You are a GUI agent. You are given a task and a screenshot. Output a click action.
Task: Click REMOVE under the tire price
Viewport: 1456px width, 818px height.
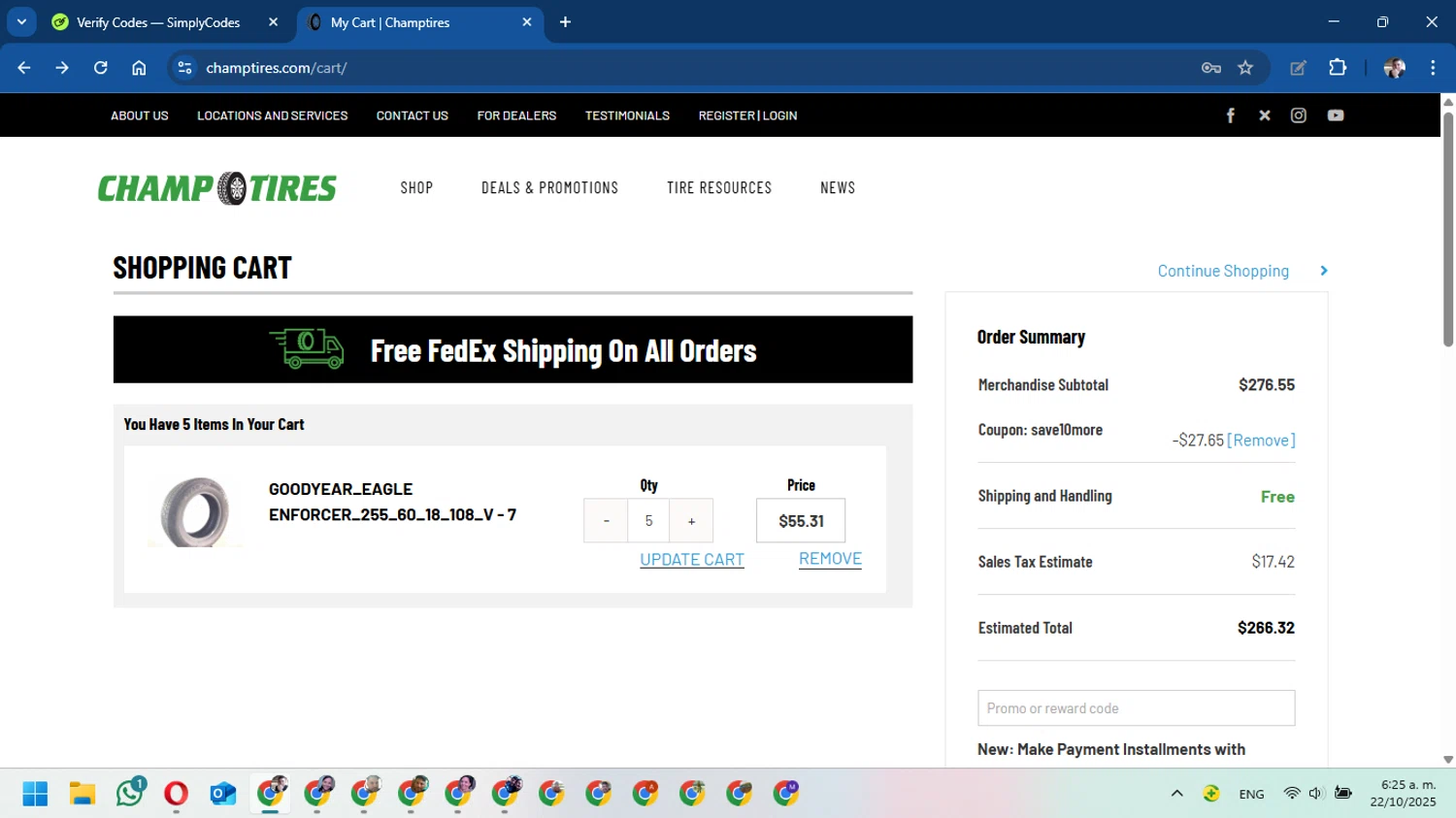coord(830,559)
